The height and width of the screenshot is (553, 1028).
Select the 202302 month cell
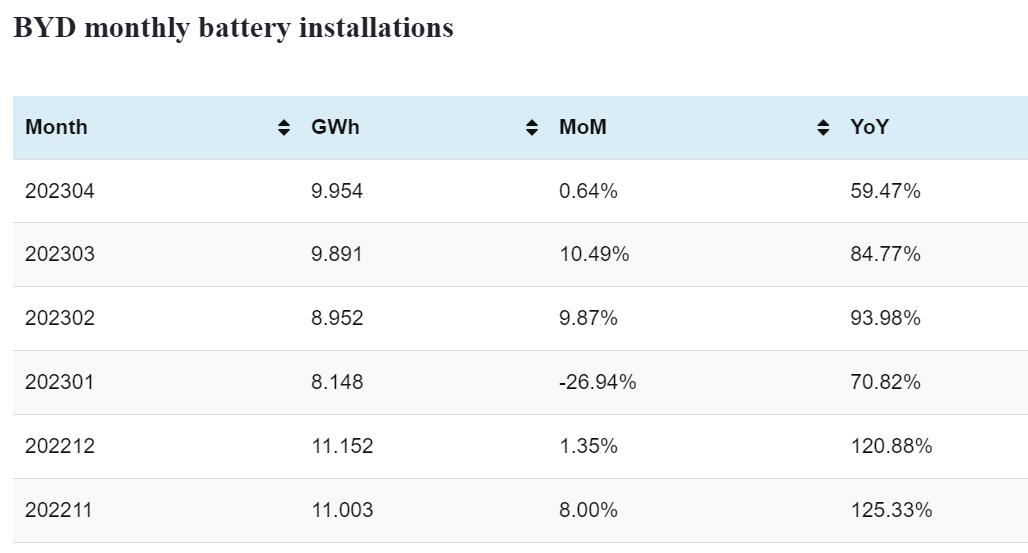60,318
